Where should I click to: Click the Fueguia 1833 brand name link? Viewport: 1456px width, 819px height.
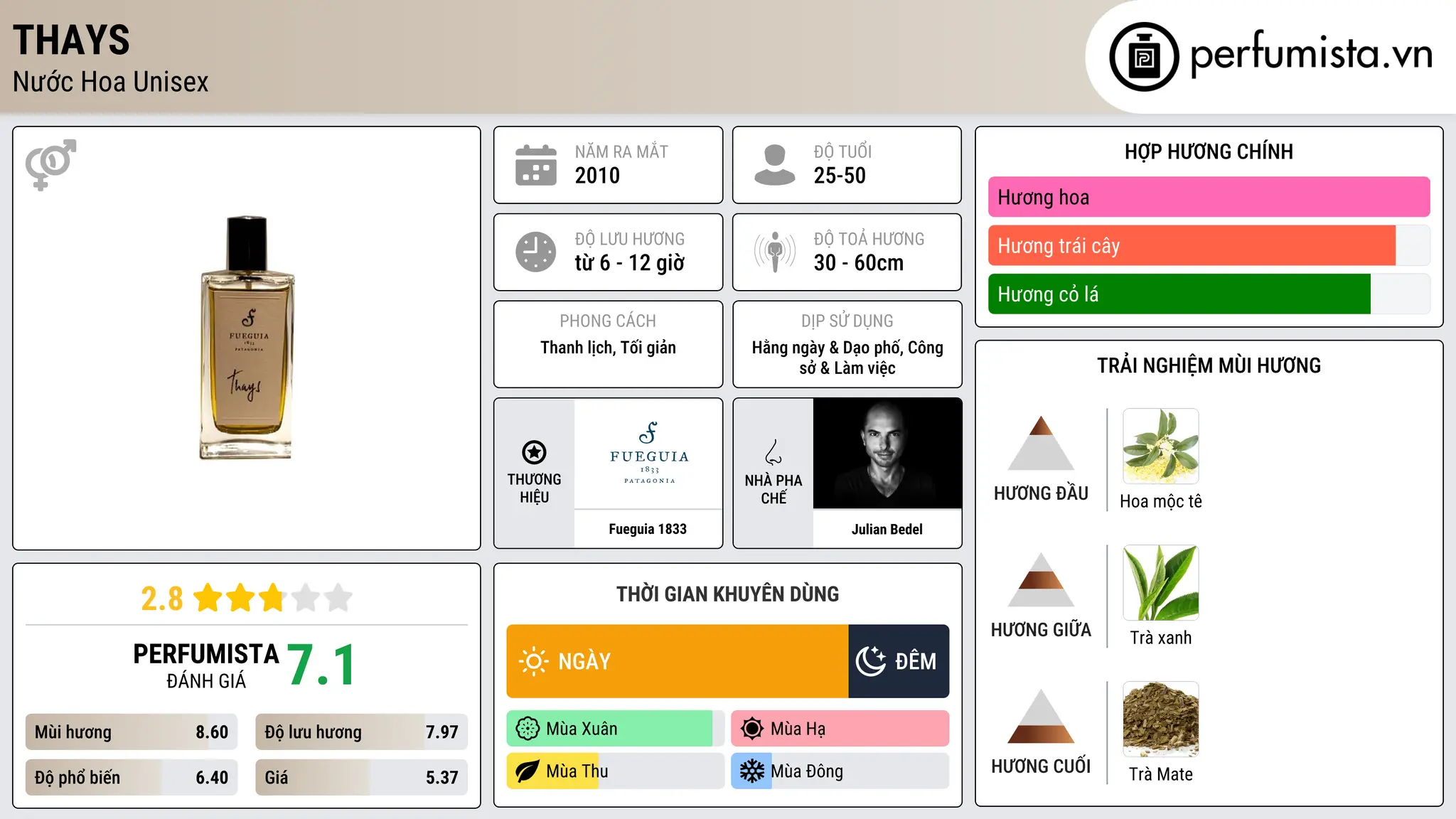click(648, 529)
